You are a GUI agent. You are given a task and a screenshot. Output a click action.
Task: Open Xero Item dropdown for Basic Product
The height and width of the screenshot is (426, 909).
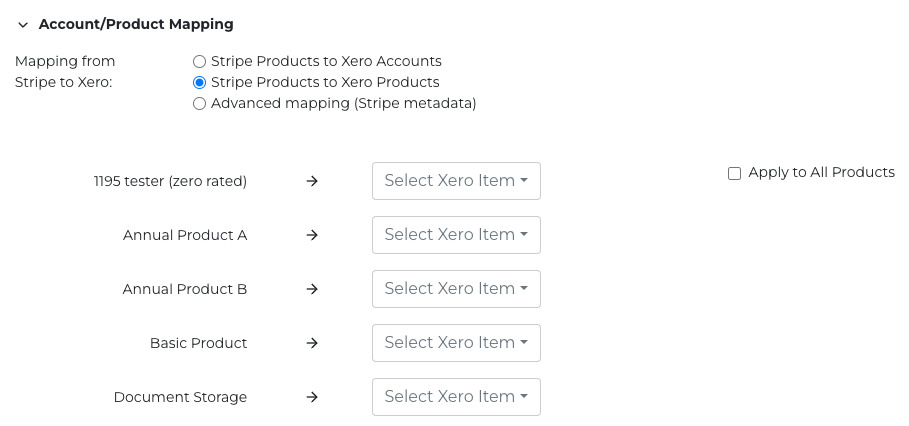click(456, 343)
